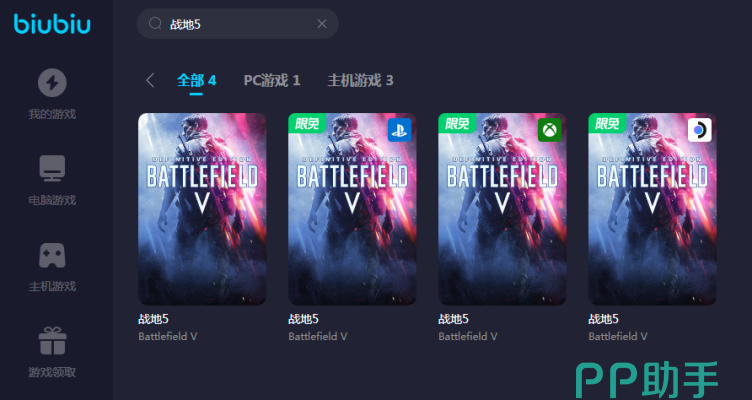Select the 全部 4 tab
The image size is (752, 400).
(197, 80)
